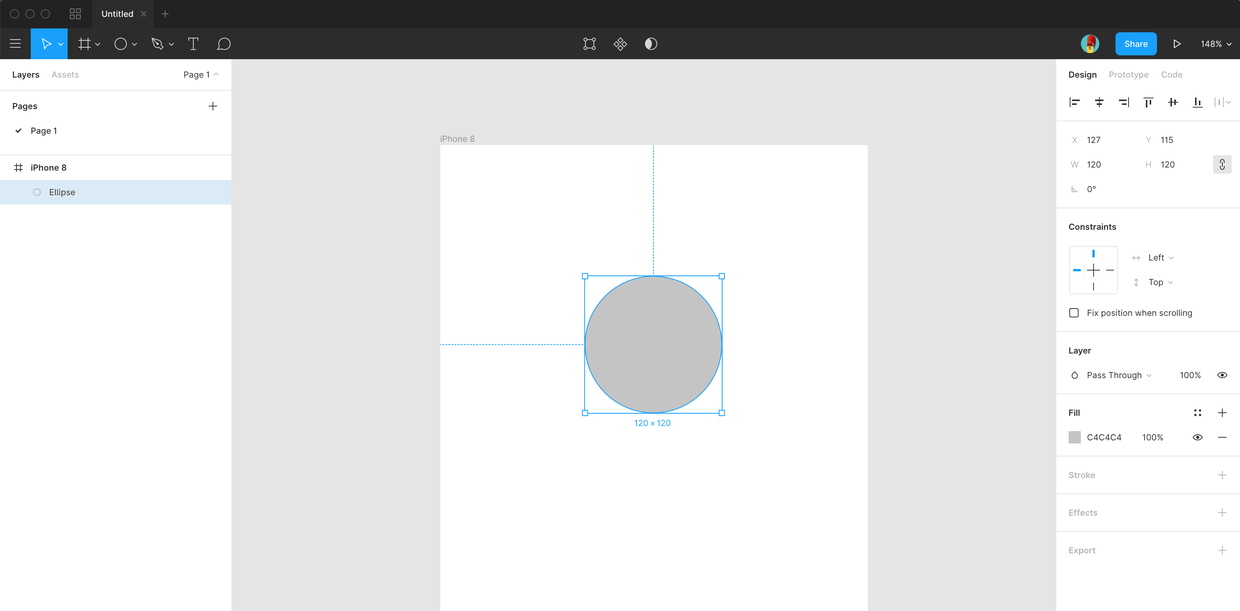The image size is (1240, 611).
Task: Align horizontal centers
Action: 1099,102
